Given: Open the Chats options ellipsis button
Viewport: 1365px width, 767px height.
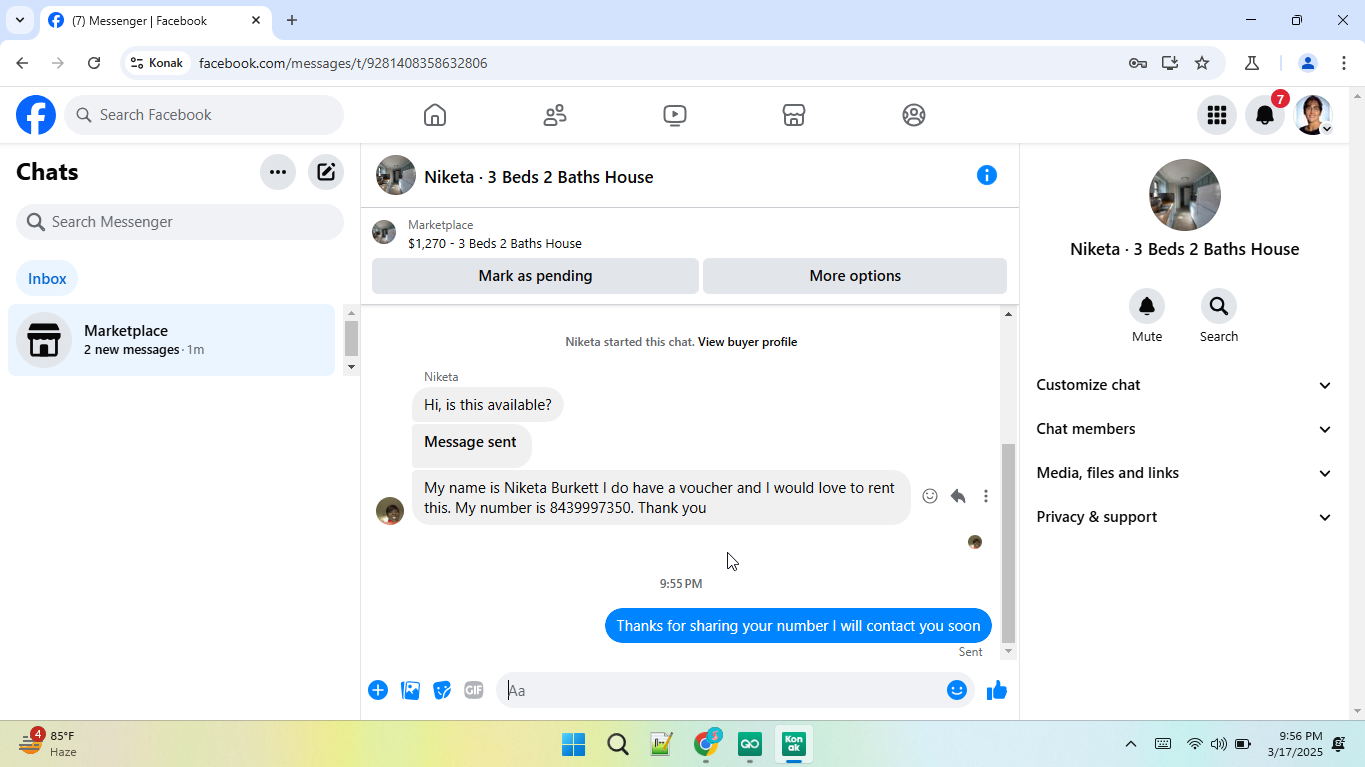Looking at the screenshot, I should point(278,172).
